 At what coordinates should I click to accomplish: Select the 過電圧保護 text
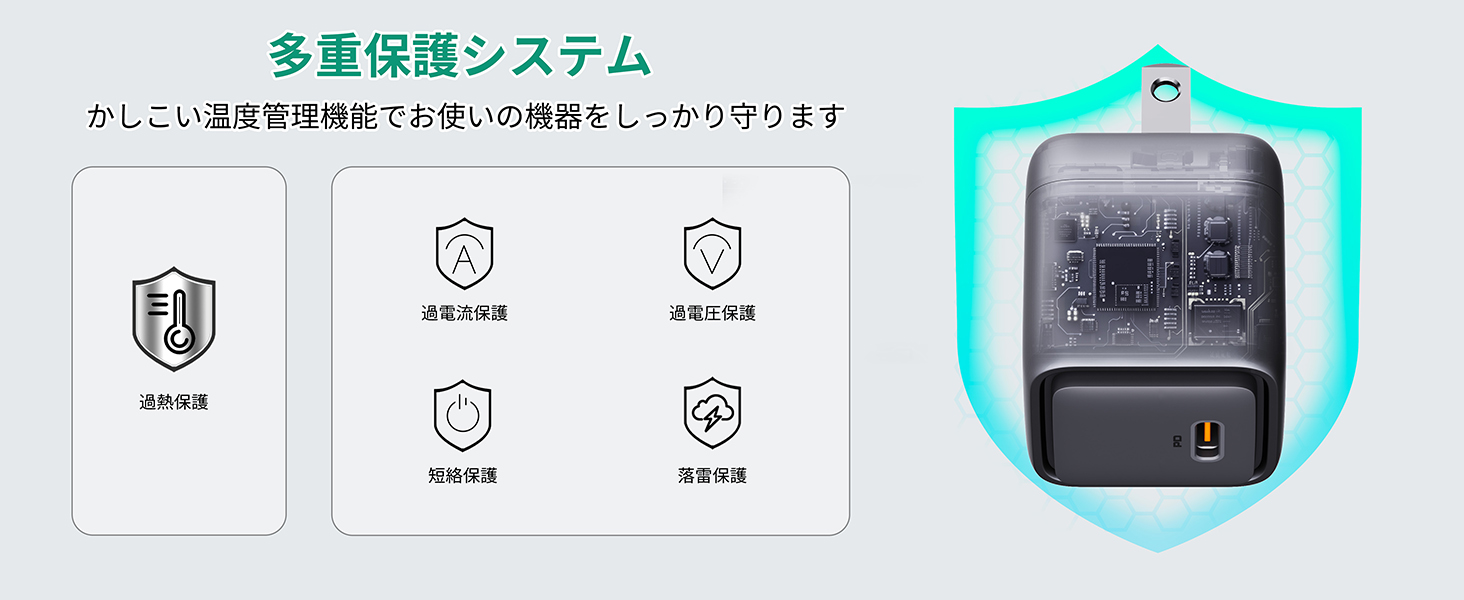pyautogui.click(x=712, y=313)
